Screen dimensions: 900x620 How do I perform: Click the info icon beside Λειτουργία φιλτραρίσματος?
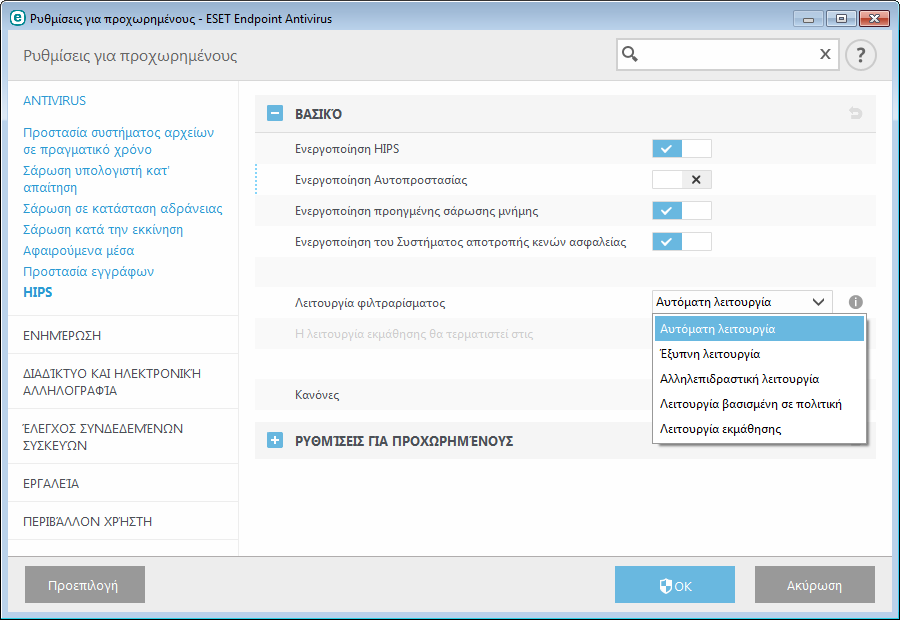point(855,302)
